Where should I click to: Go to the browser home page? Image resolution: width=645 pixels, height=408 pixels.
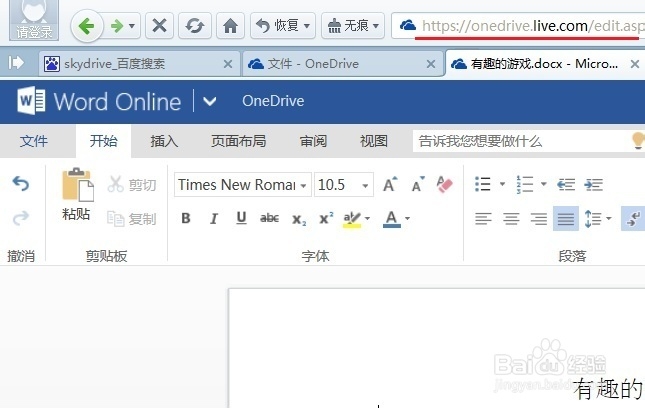230,26
